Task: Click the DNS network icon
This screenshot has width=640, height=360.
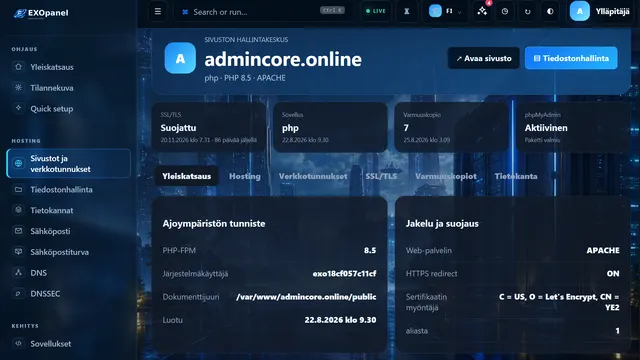Action: [x=18, y=272]
